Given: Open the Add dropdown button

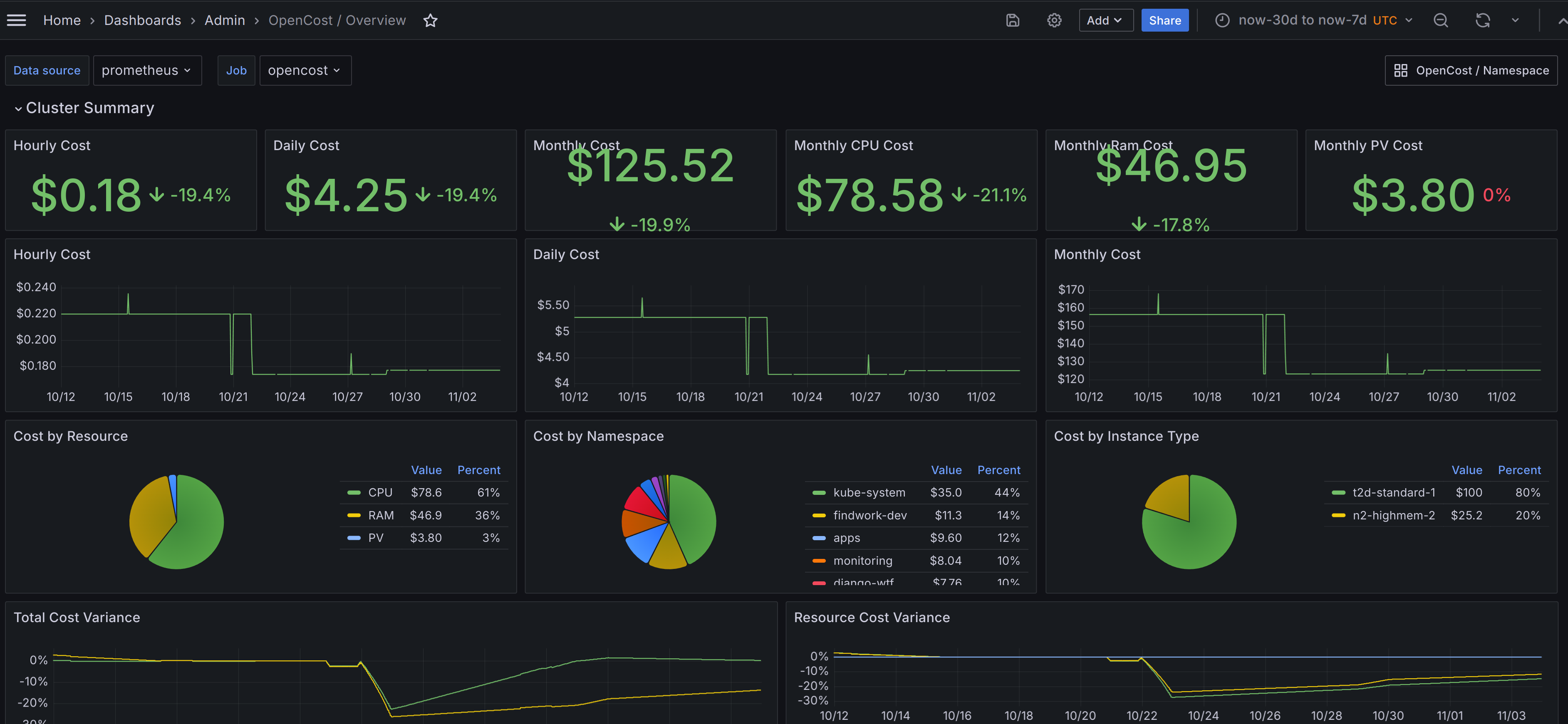Looking at the screenshot, I should 1105,21.
